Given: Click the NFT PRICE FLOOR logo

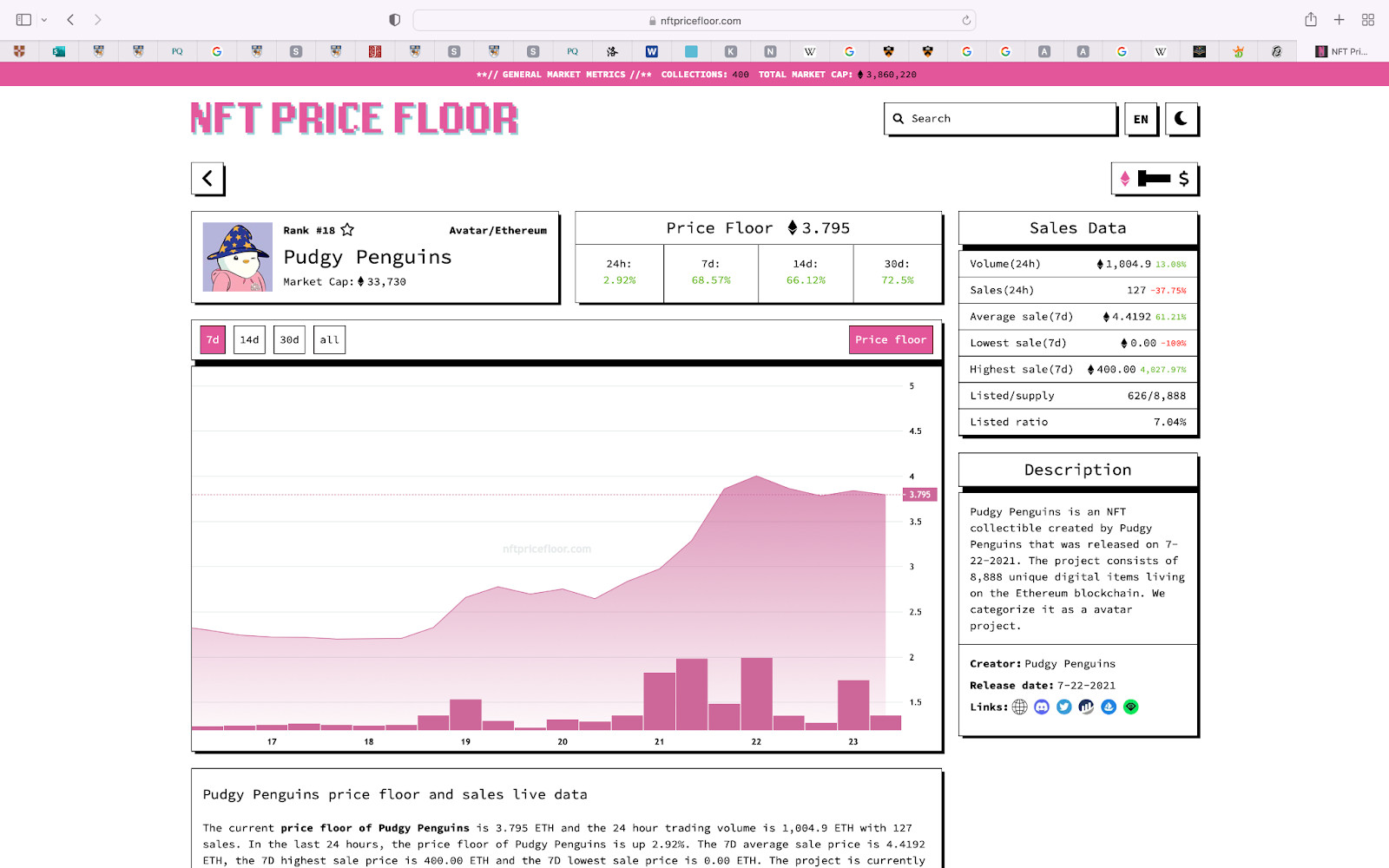Looking at the screenshot, I should point(354,119).
